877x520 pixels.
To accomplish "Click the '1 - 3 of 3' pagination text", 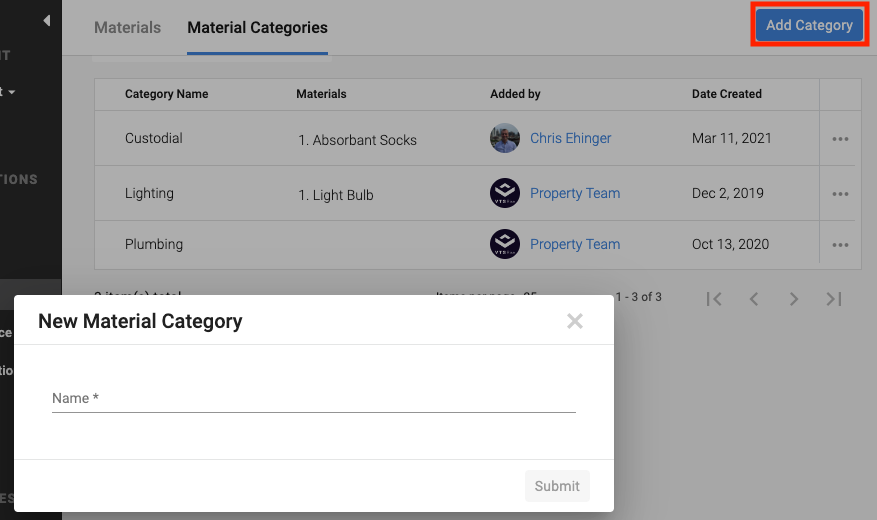I will pyautogui.click(x=639, y=297).
